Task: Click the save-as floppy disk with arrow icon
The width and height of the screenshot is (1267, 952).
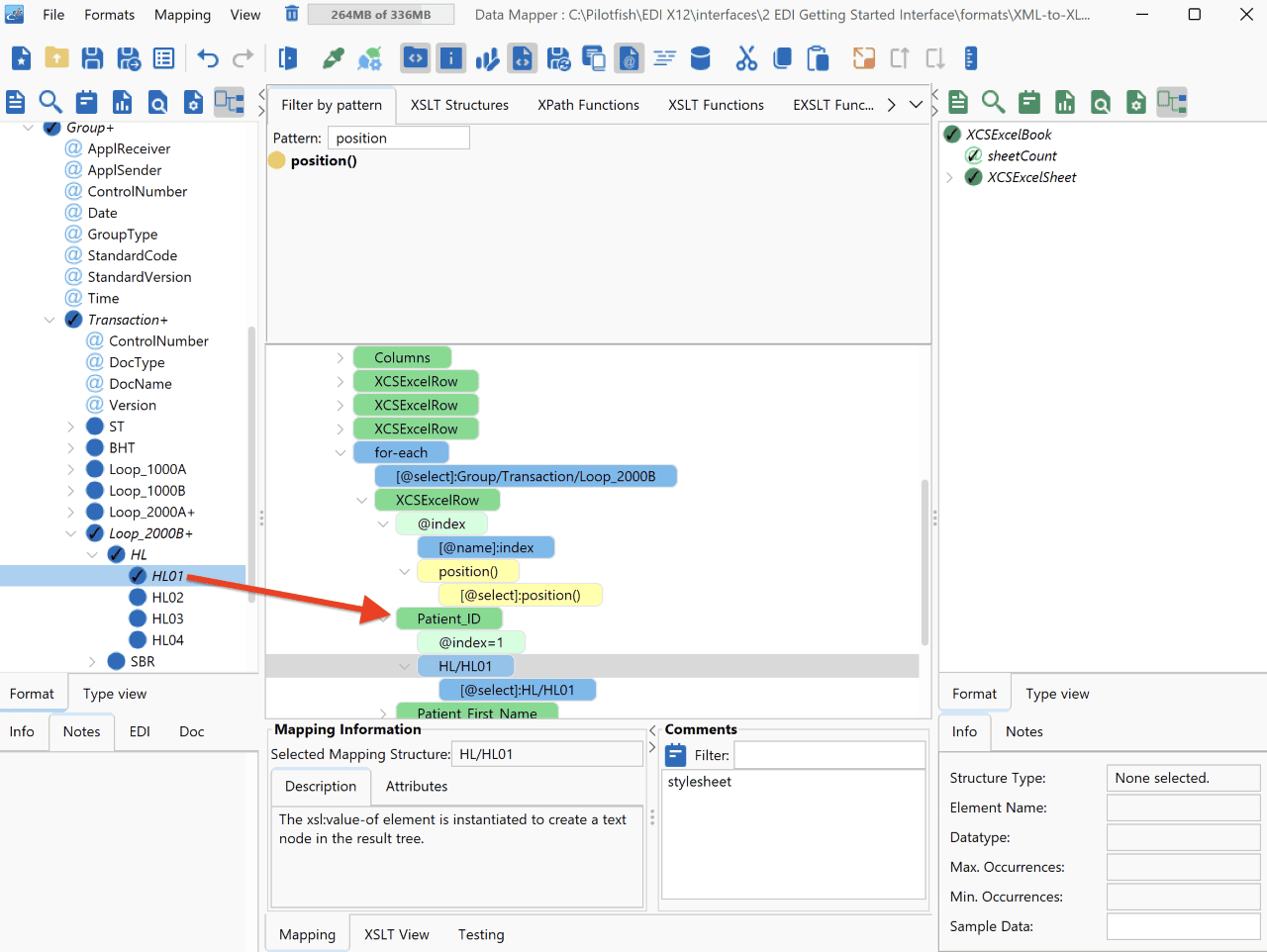Action: (x=129, y=58)
